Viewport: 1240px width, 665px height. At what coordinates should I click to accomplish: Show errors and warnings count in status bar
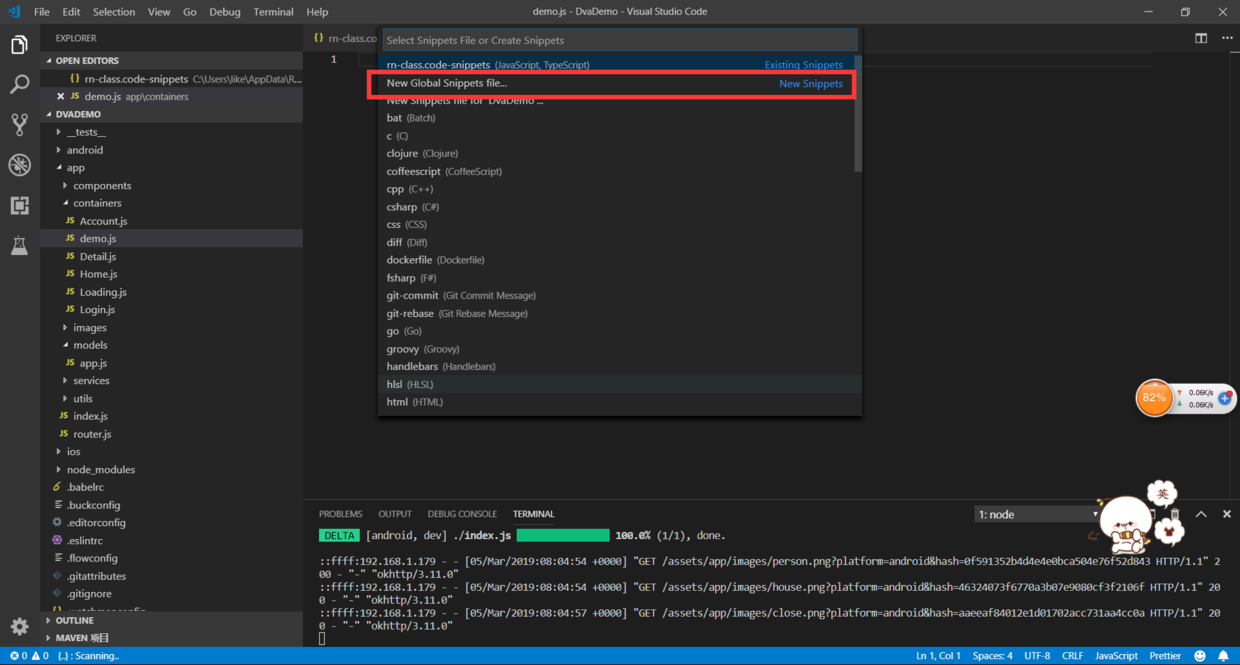[29, 656]
